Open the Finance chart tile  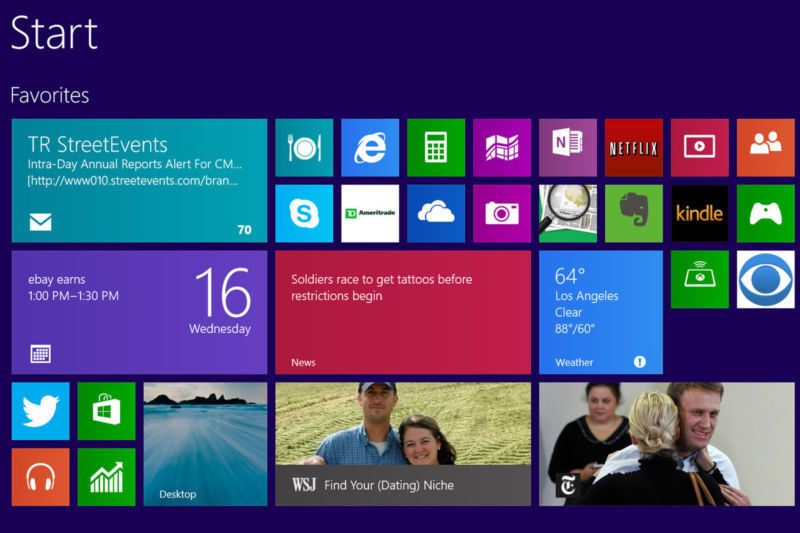106,477
